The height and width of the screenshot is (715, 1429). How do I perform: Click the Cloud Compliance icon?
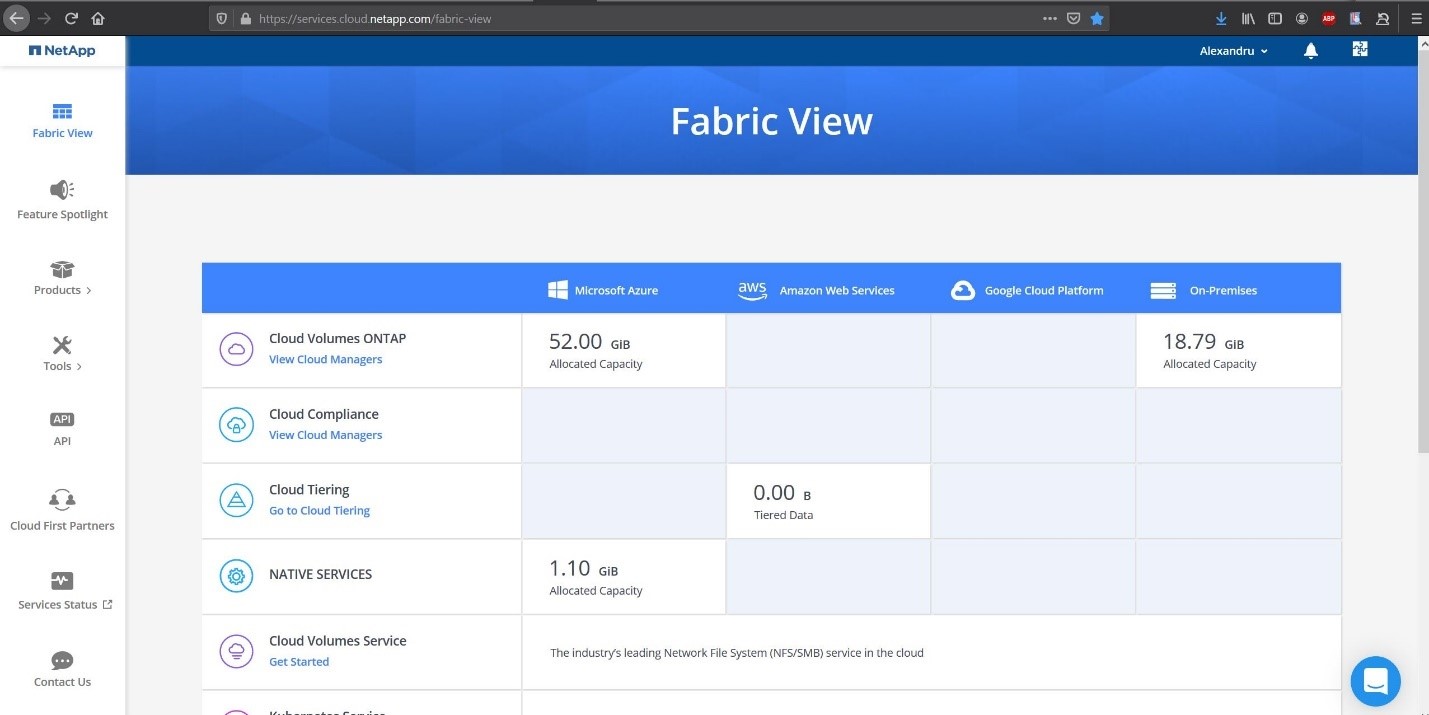point(236,425)
